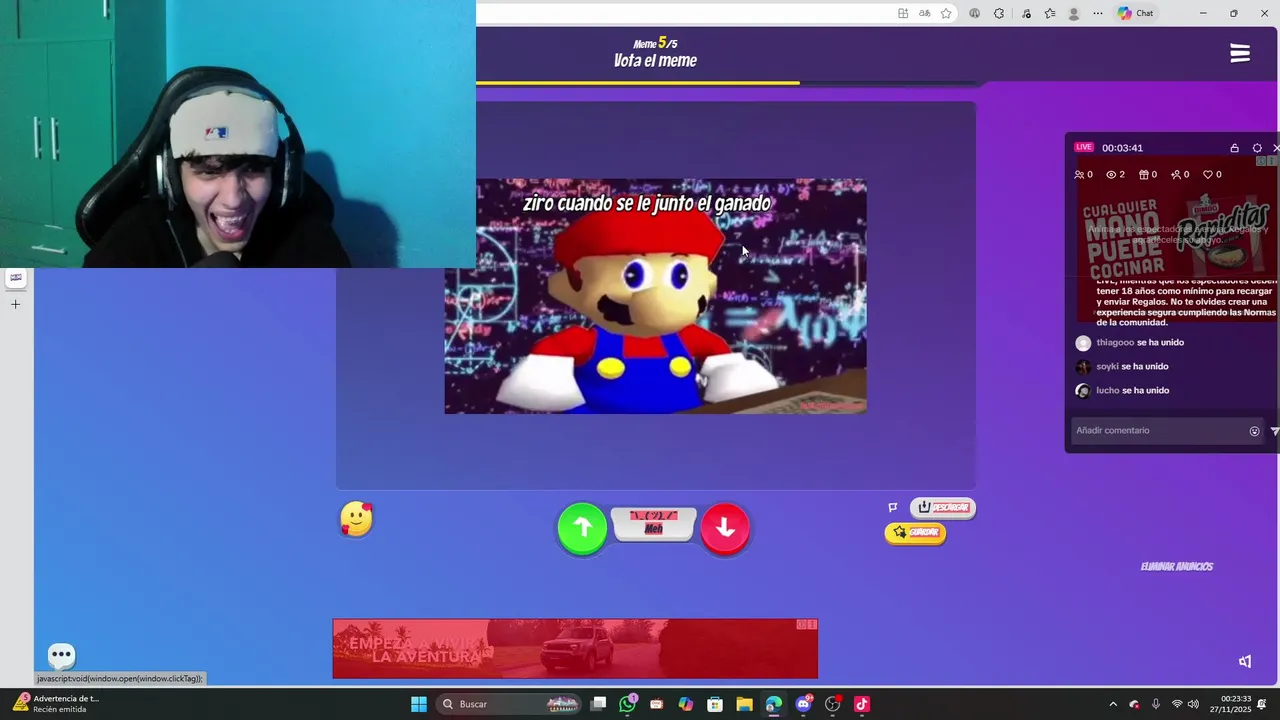
Task: Open the chat bubble at bottom left
Action: click(x=62, y=656)
